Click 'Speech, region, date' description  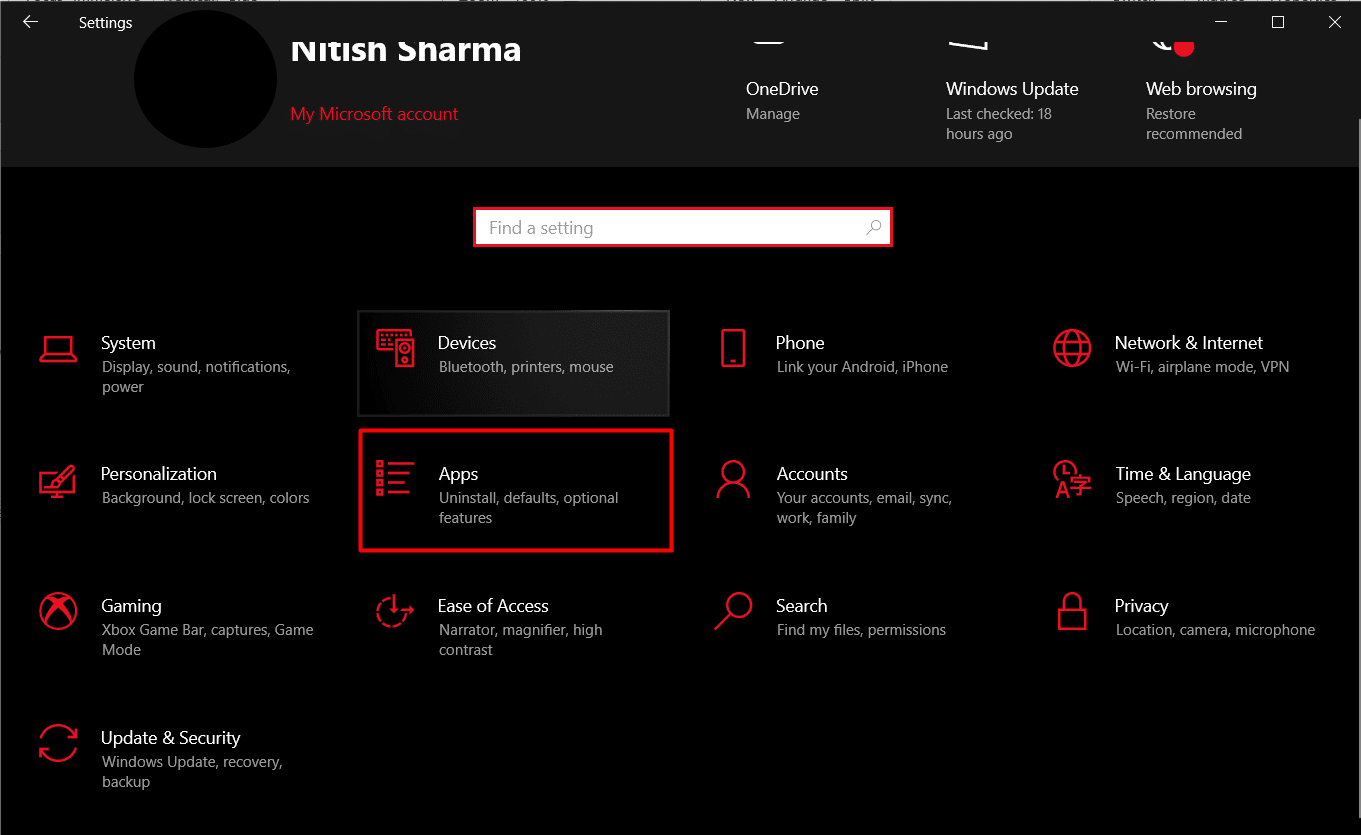coord(1183,498)
